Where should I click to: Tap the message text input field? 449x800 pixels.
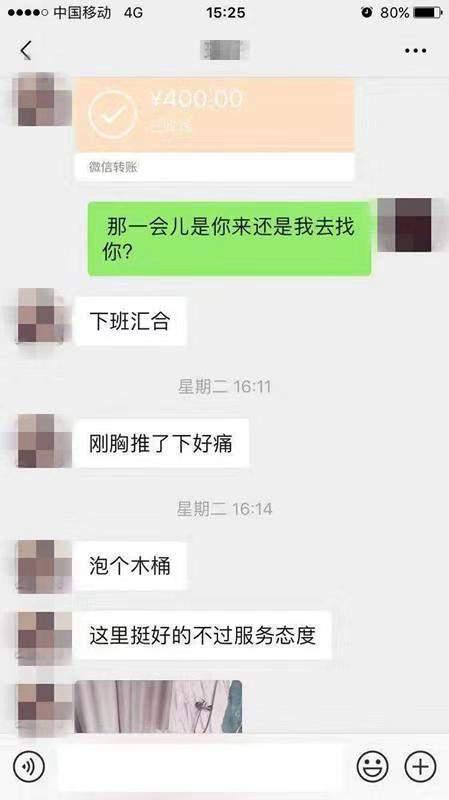pyautogui.click(x=201, y=767)
